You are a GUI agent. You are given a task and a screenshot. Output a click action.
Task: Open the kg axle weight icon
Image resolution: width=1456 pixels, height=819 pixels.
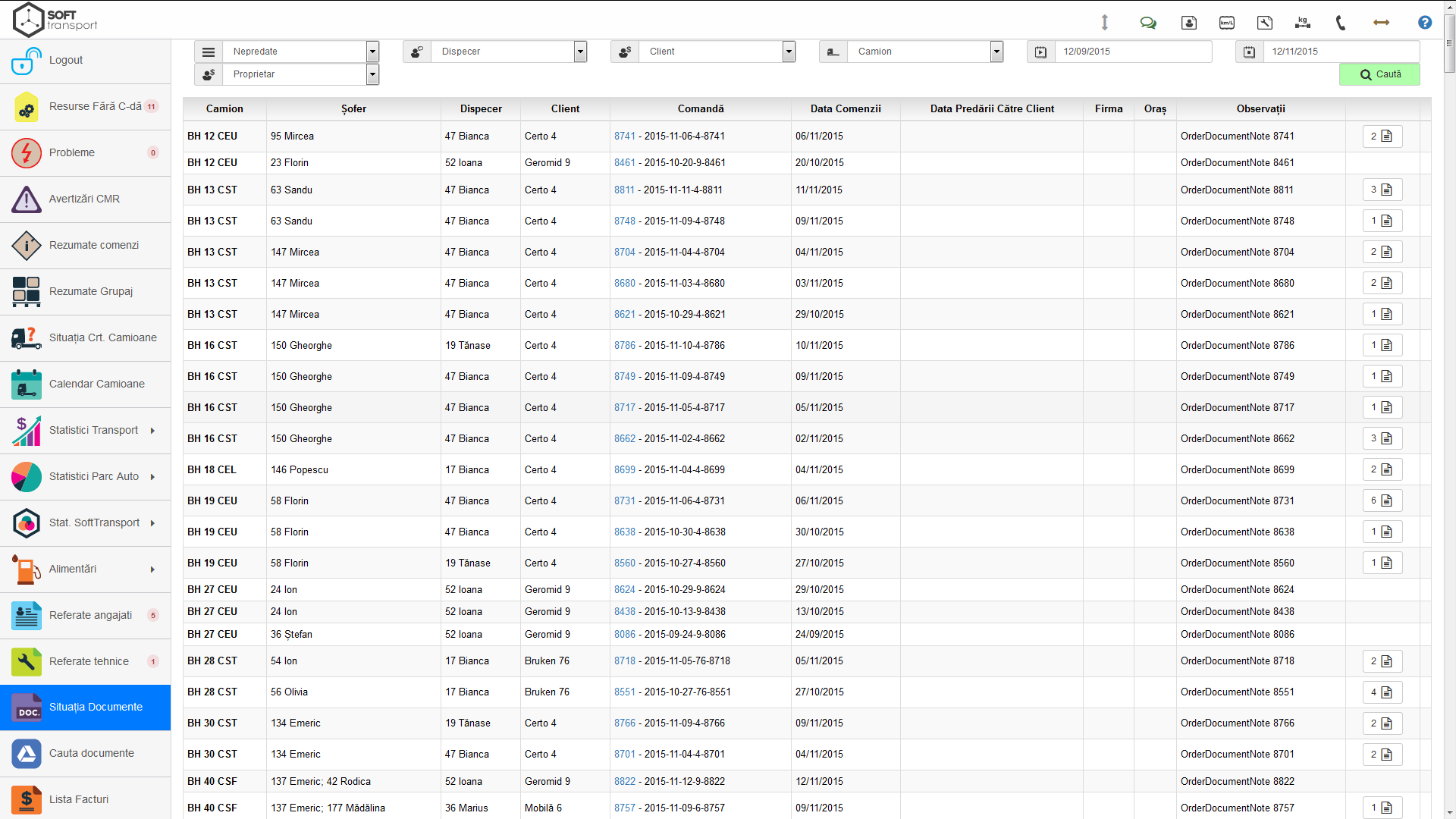click(1303, 23)
